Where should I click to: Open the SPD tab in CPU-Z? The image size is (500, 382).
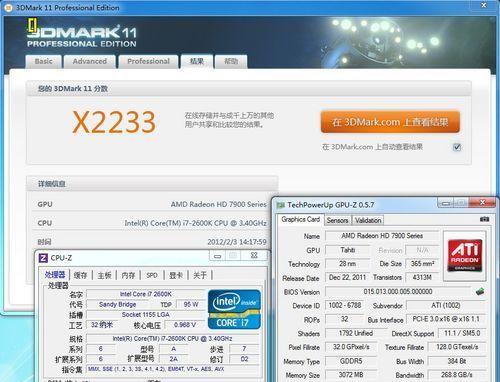click(152, 275)
